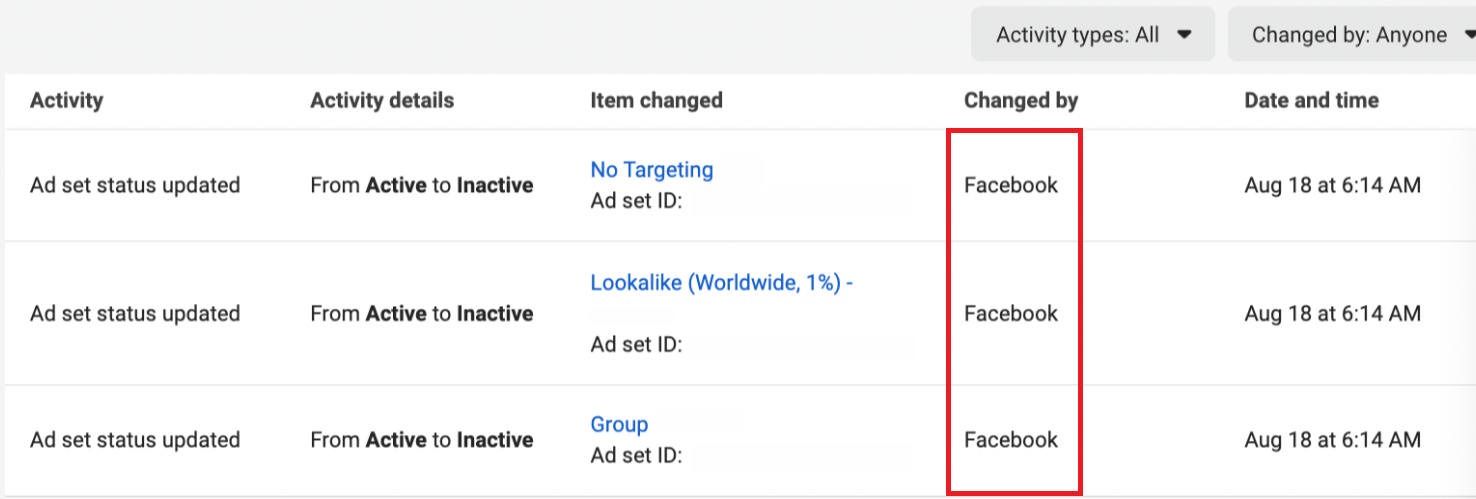
Task: Click Active to Inactive details in No Targeting row
Action: click(422, 185)
